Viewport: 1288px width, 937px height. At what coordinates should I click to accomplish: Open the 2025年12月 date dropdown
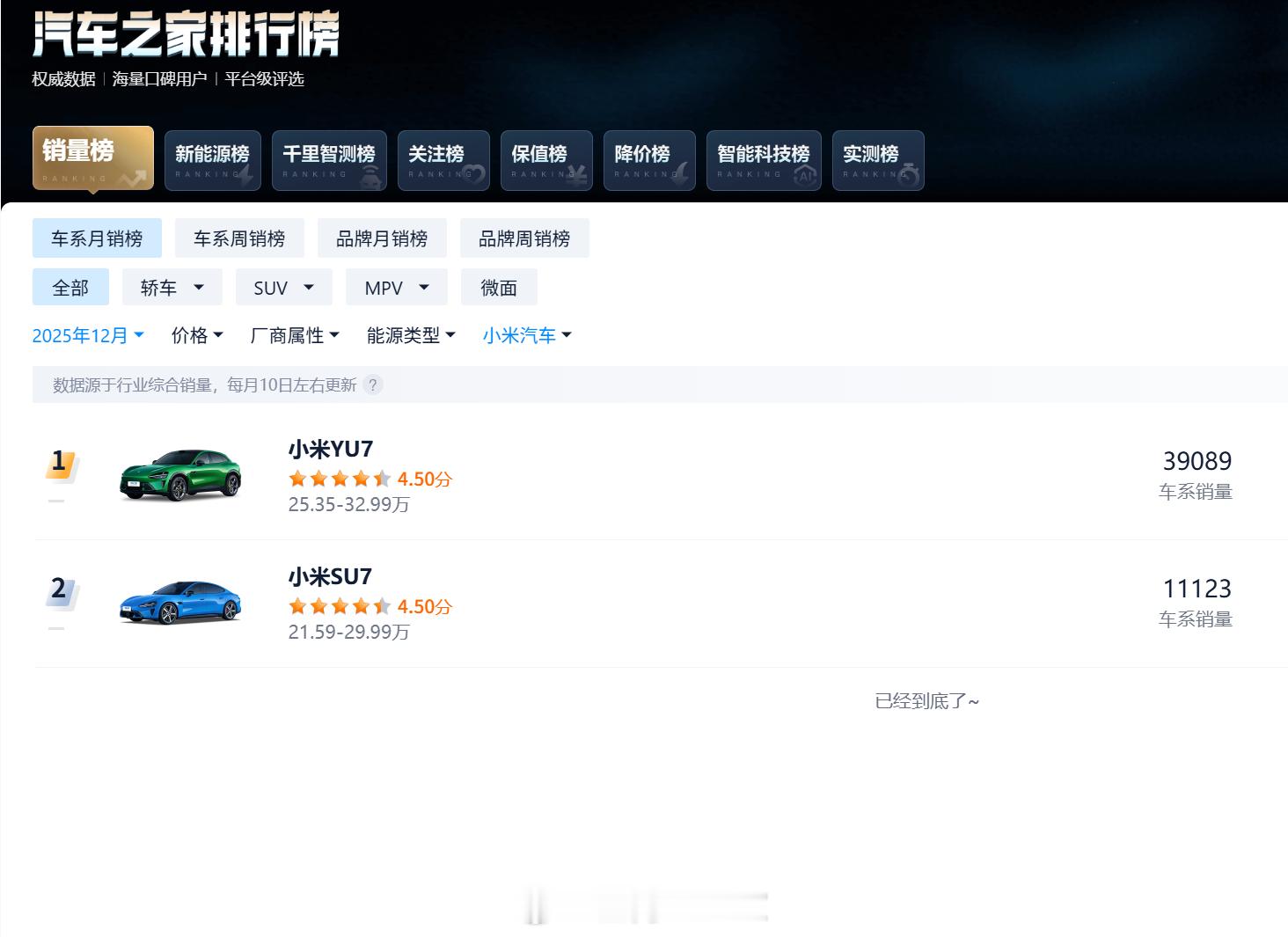tap(88, 335)
